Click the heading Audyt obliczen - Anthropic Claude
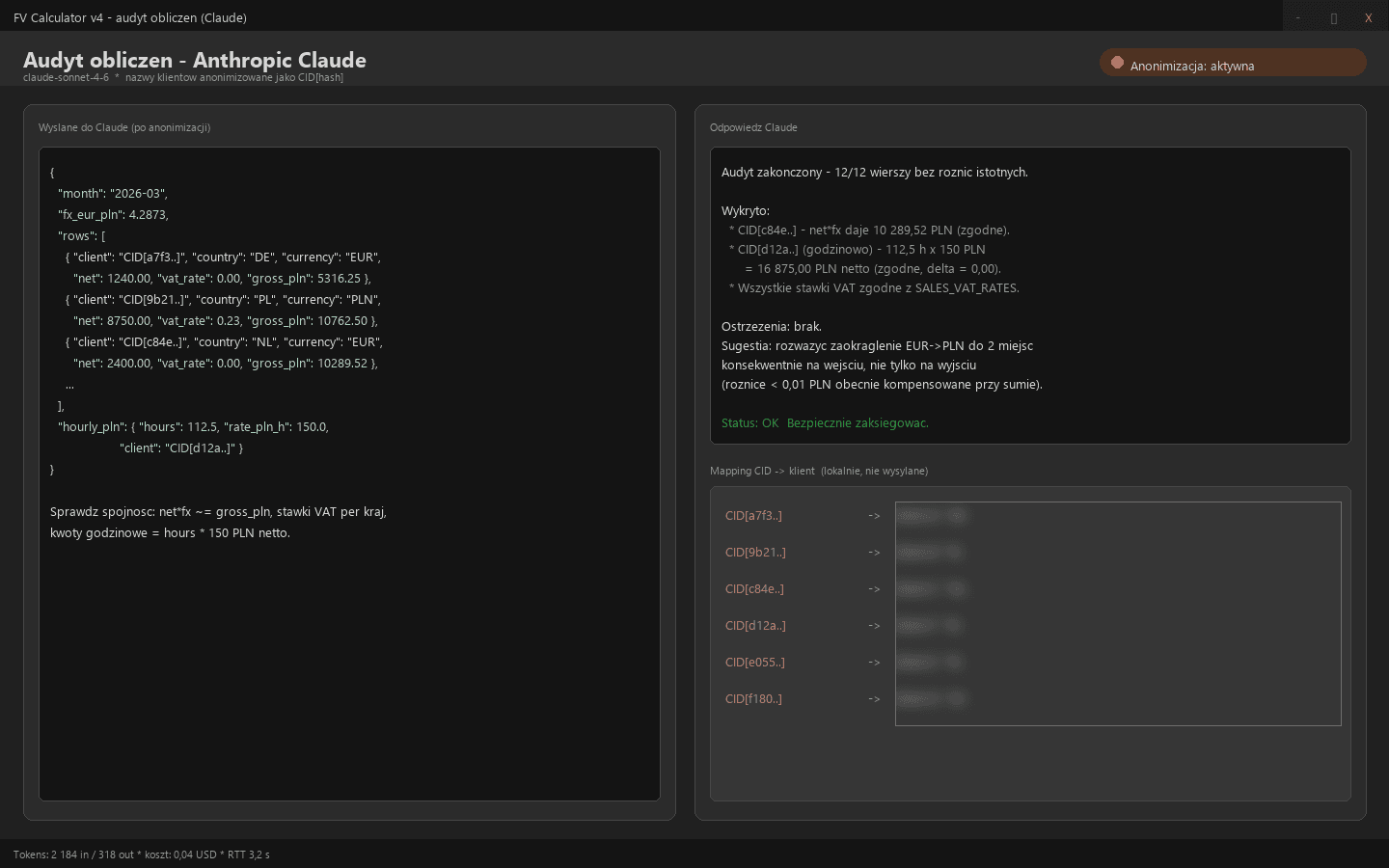The height and width of the screenshot is (868, 1389). [195, 60]
